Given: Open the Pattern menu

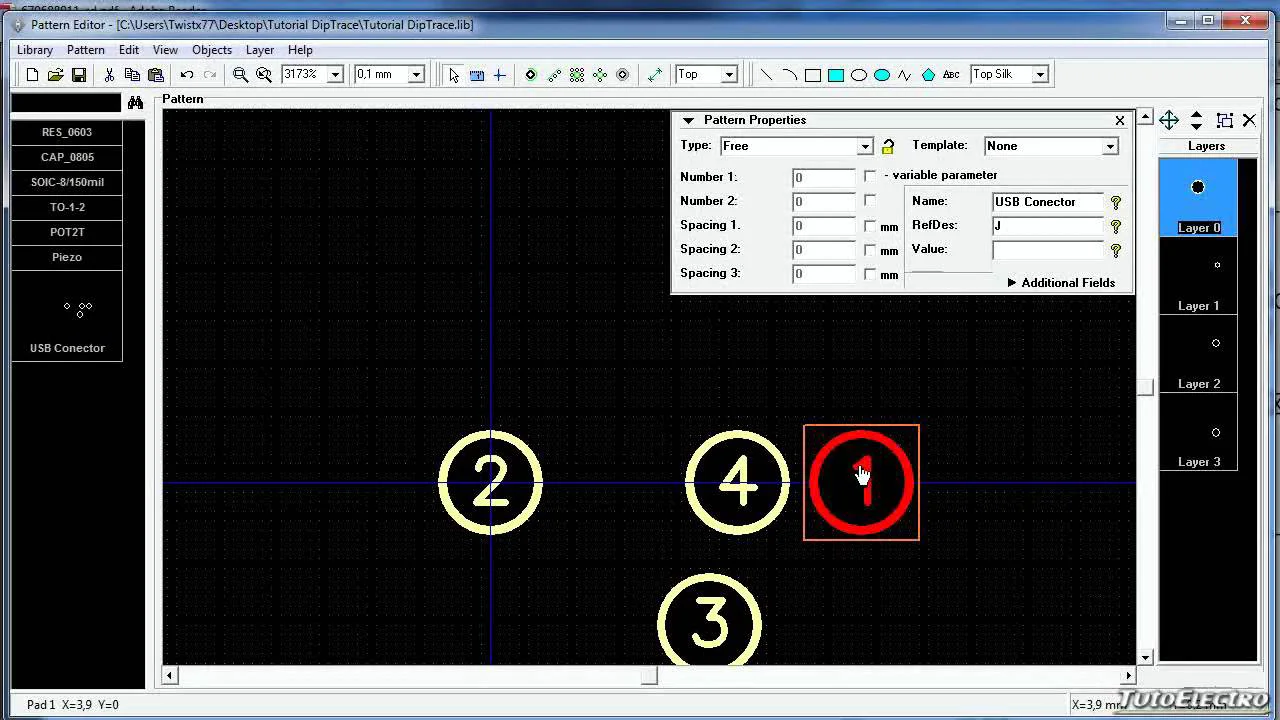Looking at the screenshot, I should [x=86, y=50].
